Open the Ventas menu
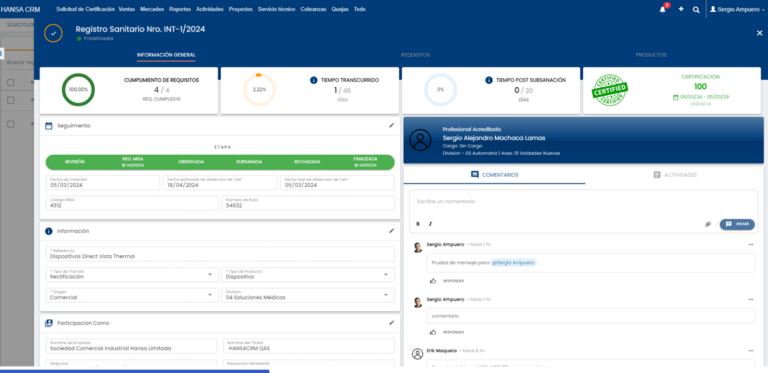This screenshot has width=768, height=373. tap(127, 9)
